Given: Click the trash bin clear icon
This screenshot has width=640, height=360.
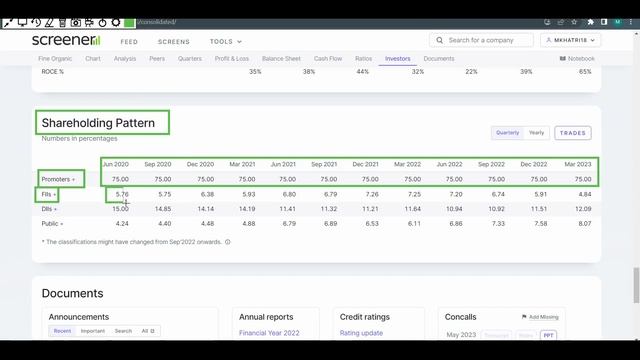Looking at the screenshot, I should point(62,23).
